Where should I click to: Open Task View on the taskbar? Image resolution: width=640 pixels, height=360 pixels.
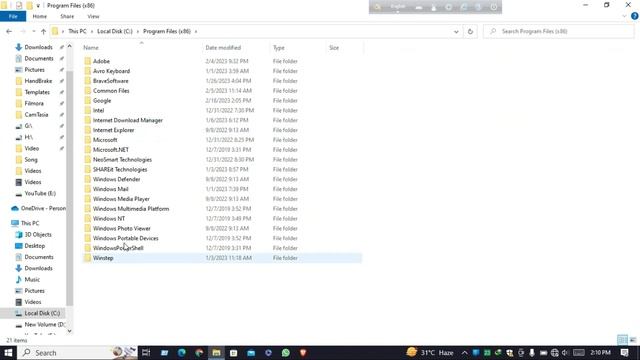(x=146, y=353)
